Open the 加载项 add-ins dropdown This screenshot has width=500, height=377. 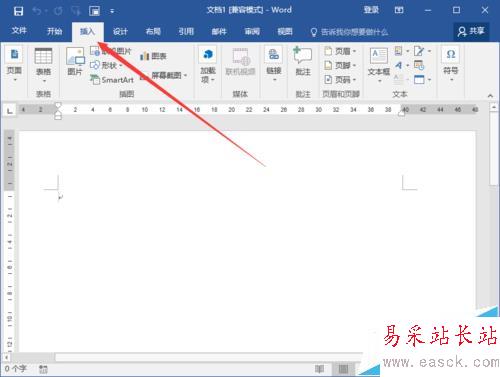[x=208, y=65]
